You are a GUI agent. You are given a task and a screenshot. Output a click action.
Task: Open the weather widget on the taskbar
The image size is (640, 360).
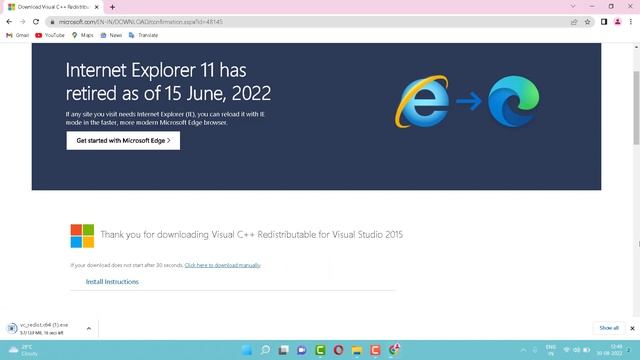click(22, 350)
